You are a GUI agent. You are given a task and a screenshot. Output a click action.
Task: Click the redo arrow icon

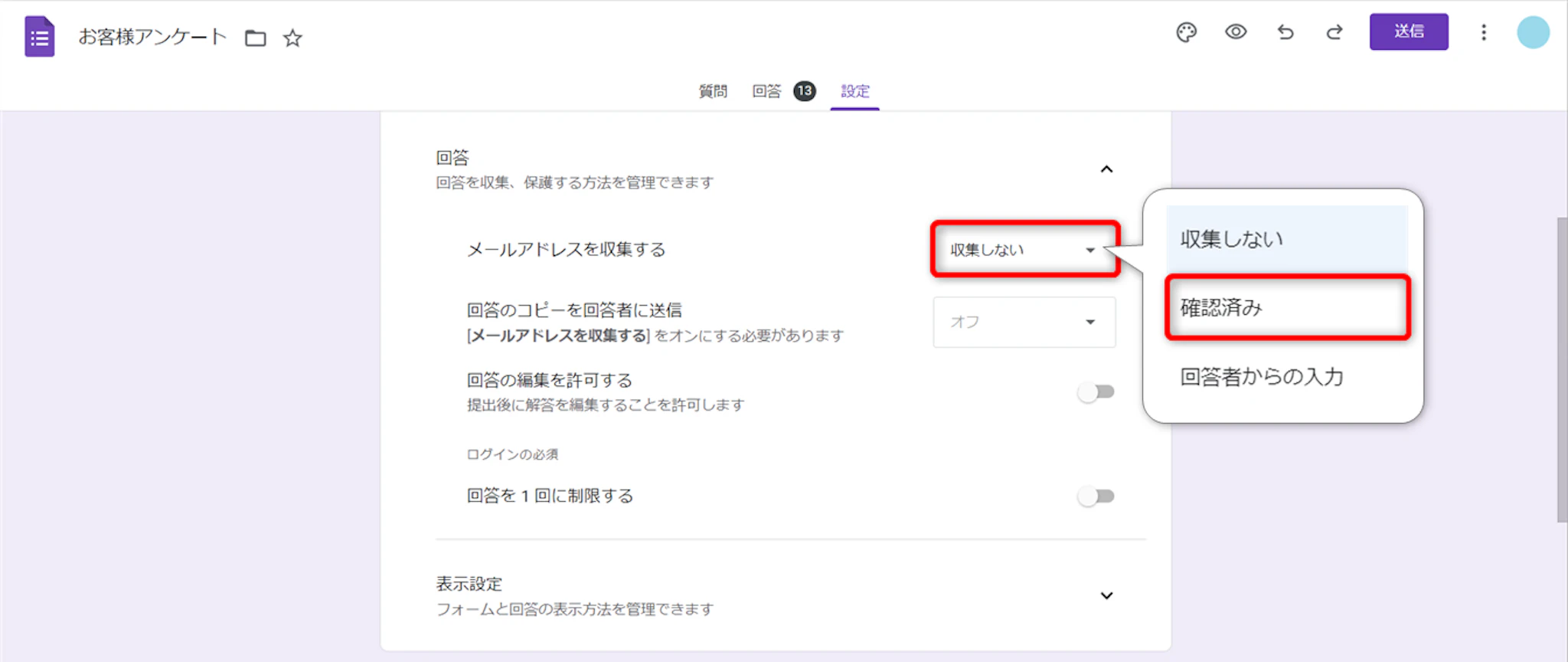1334,32
